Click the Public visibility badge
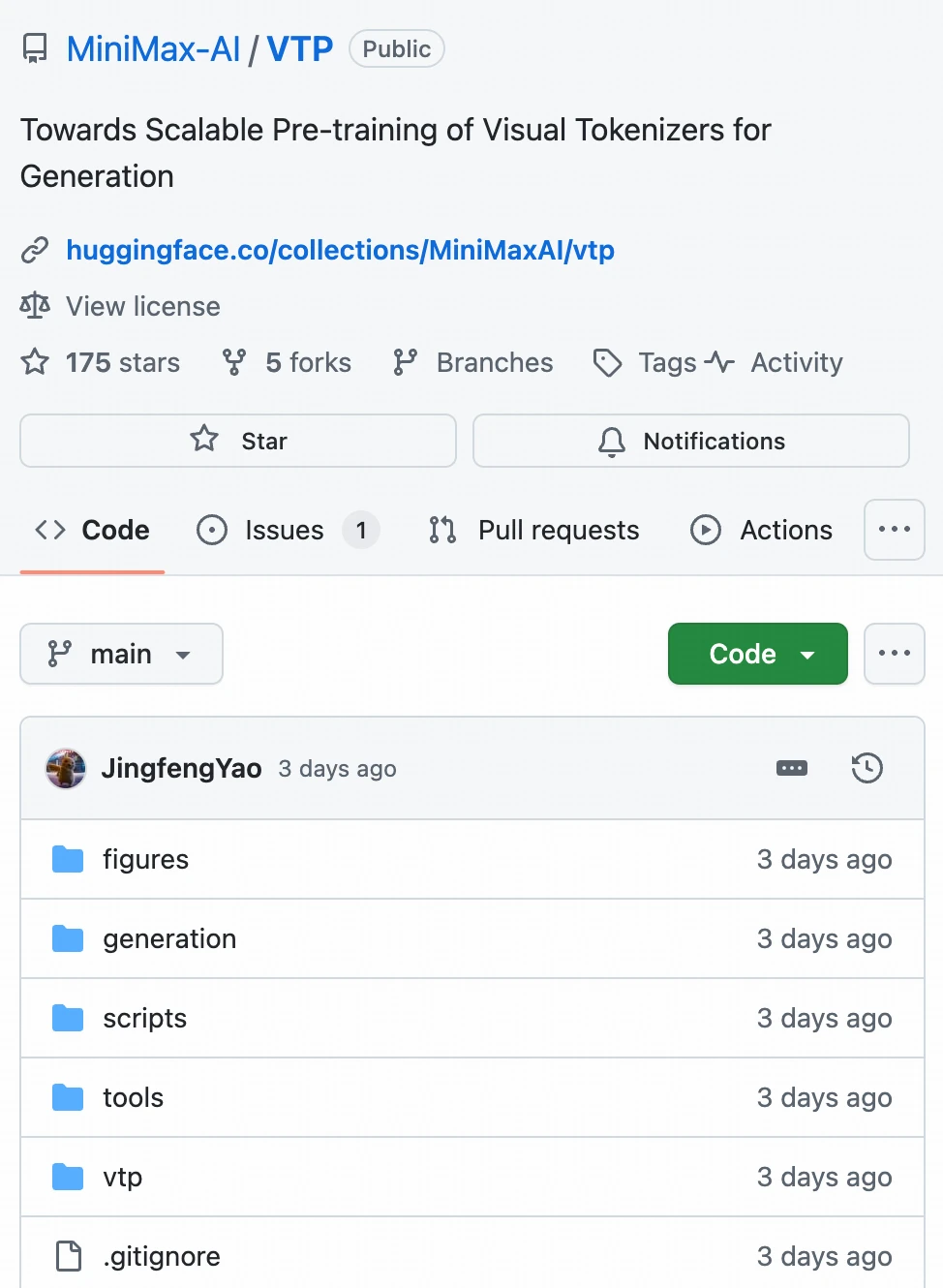Image resolution: width=943 pixels, height=1288 pixels. 397,48
